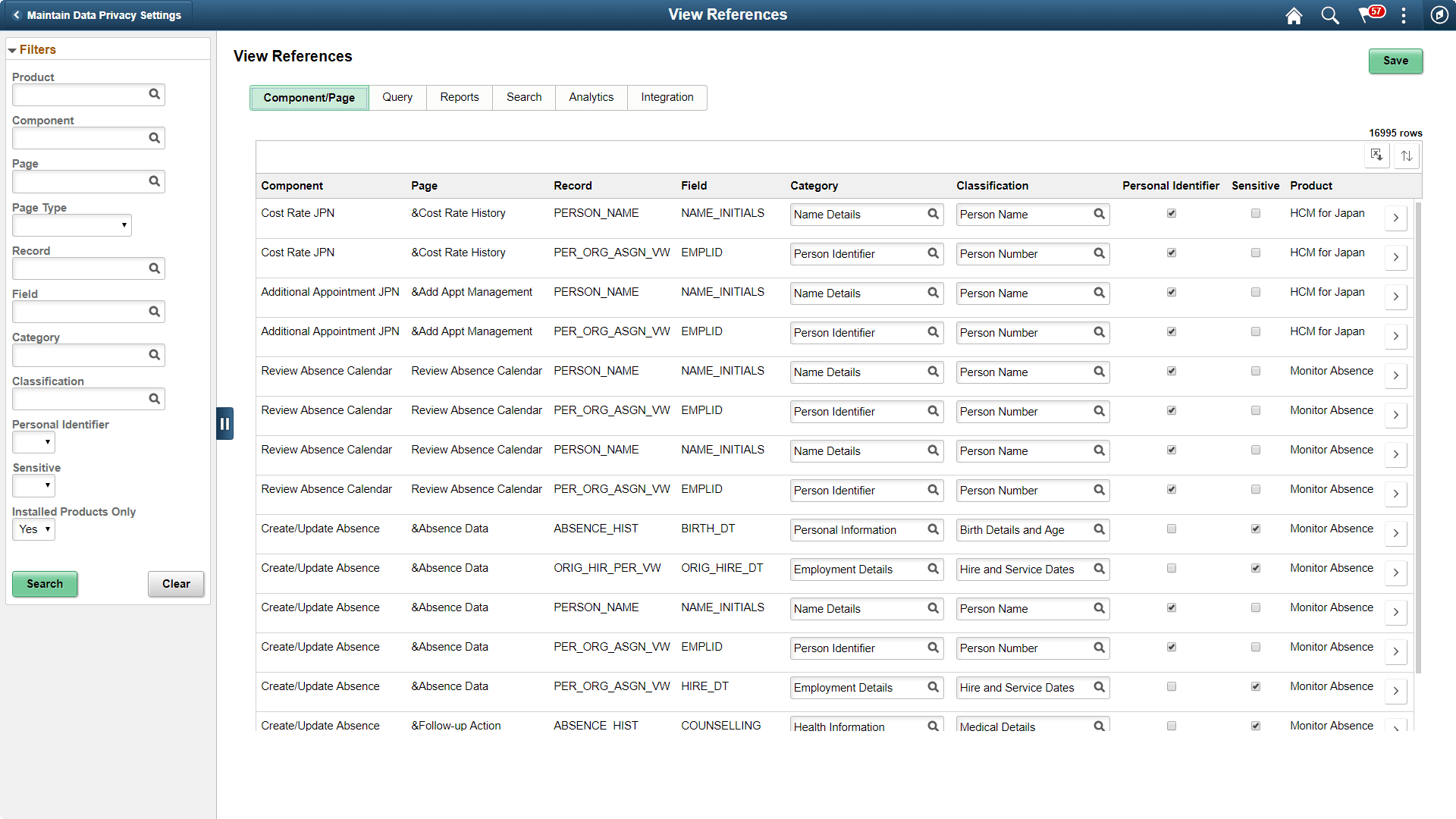Image resolution: width=1456 pixels, height=819 pixels.
Task: Open Category lookup for Health Information row
Action: tap(933, 726)
